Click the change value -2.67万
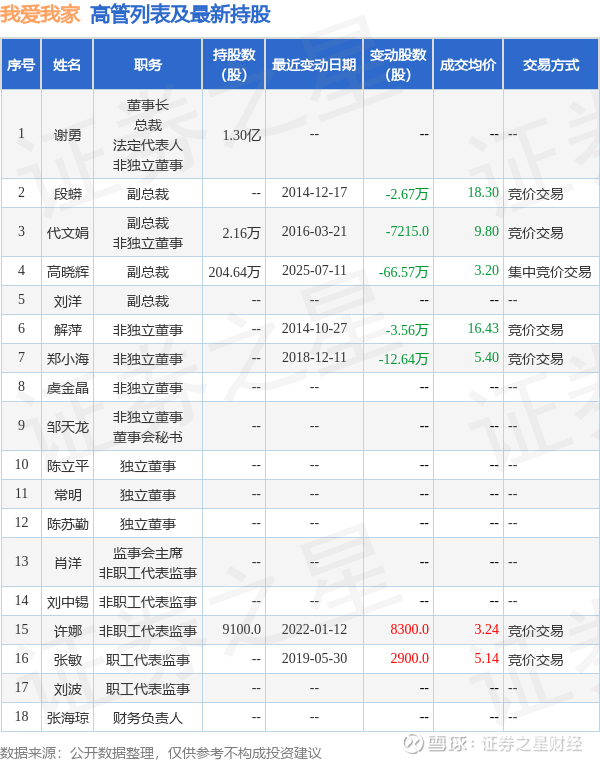This screenshot has height=762, width=600. [x=407, y=193]
